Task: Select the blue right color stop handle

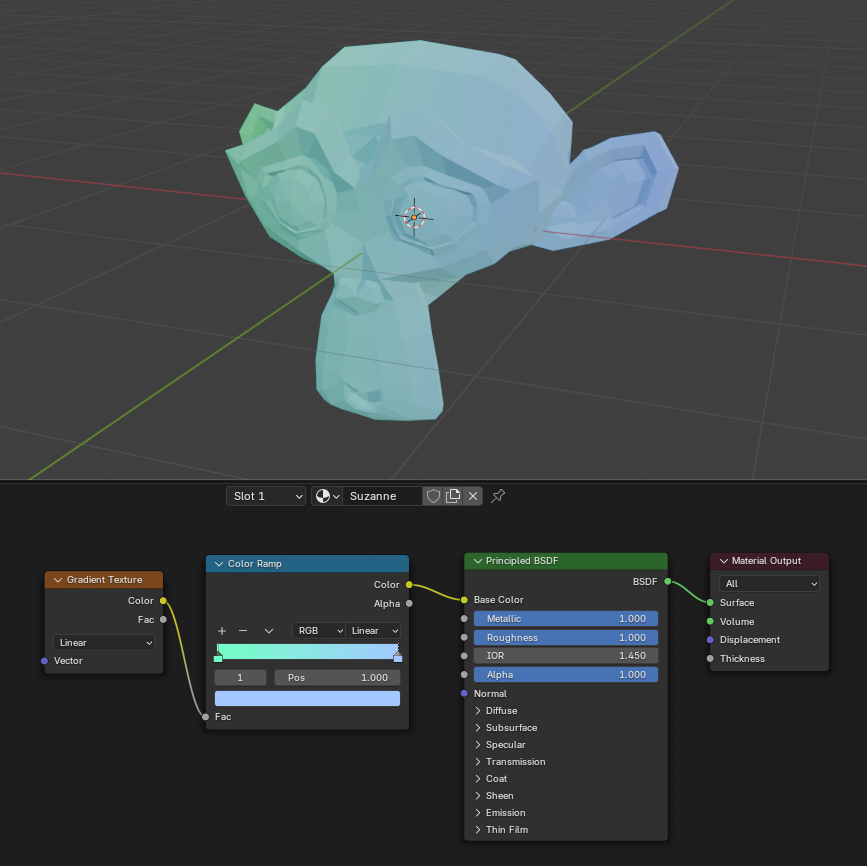Action: coord(398,657)
